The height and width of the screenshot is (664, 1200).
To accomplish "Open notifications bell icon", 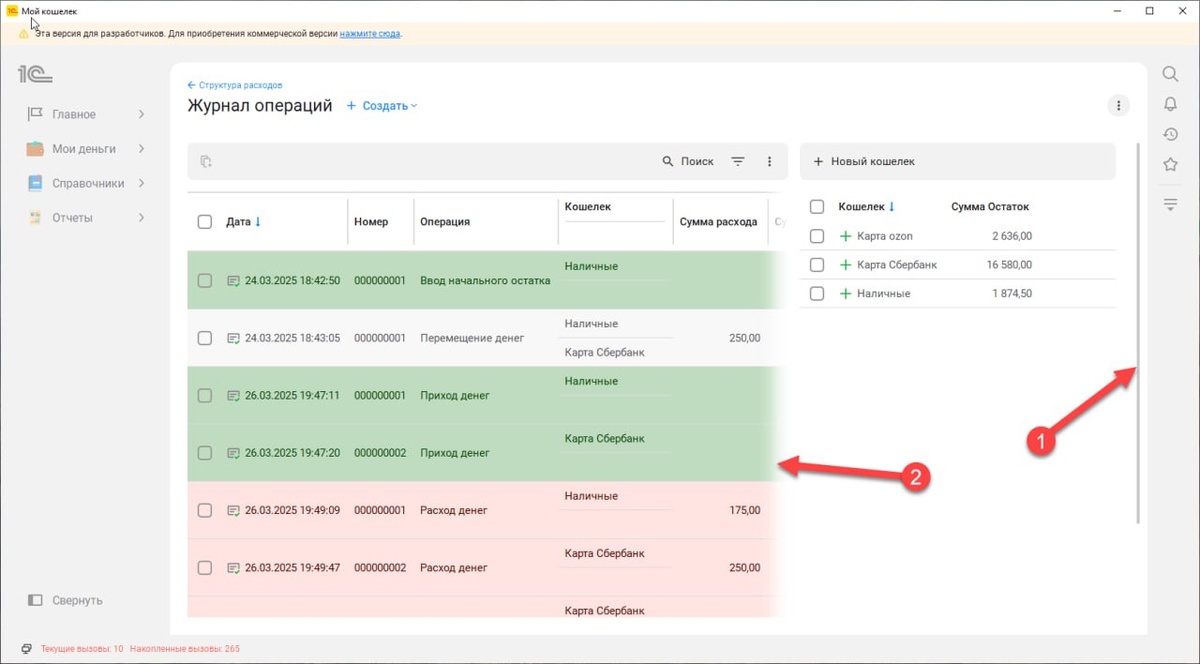I will pyautogui.click(x=1169, y=104).
